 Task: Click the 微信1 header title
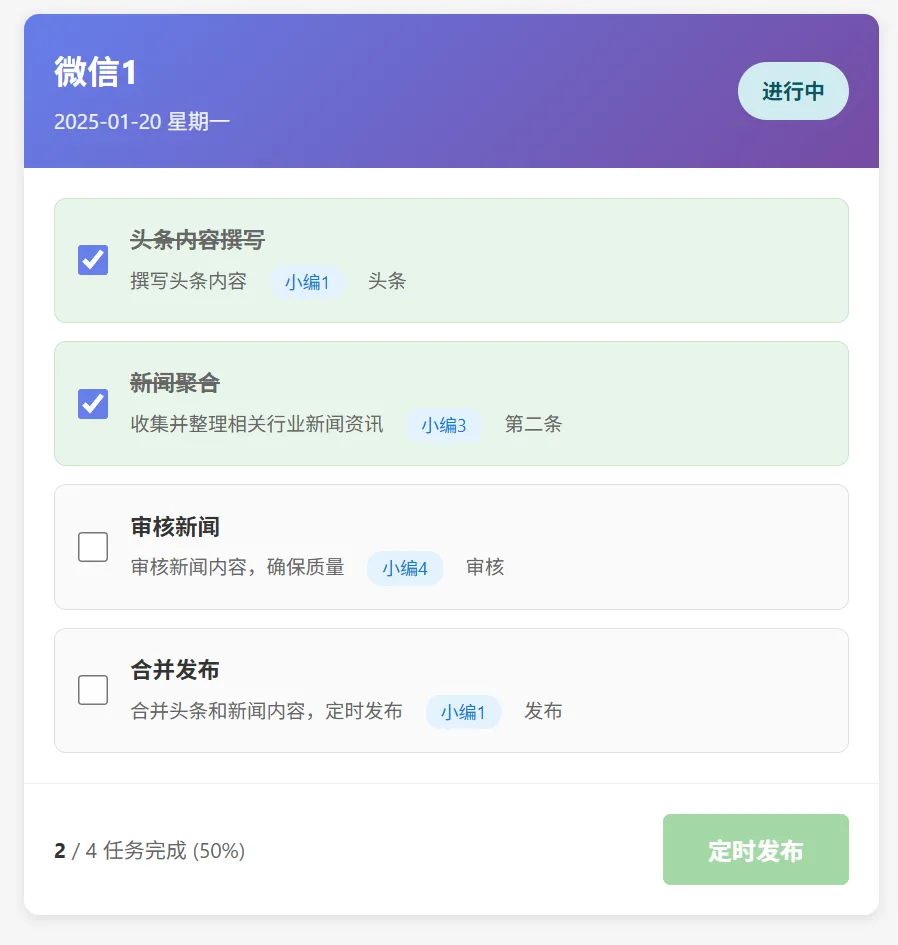(95, 72)
